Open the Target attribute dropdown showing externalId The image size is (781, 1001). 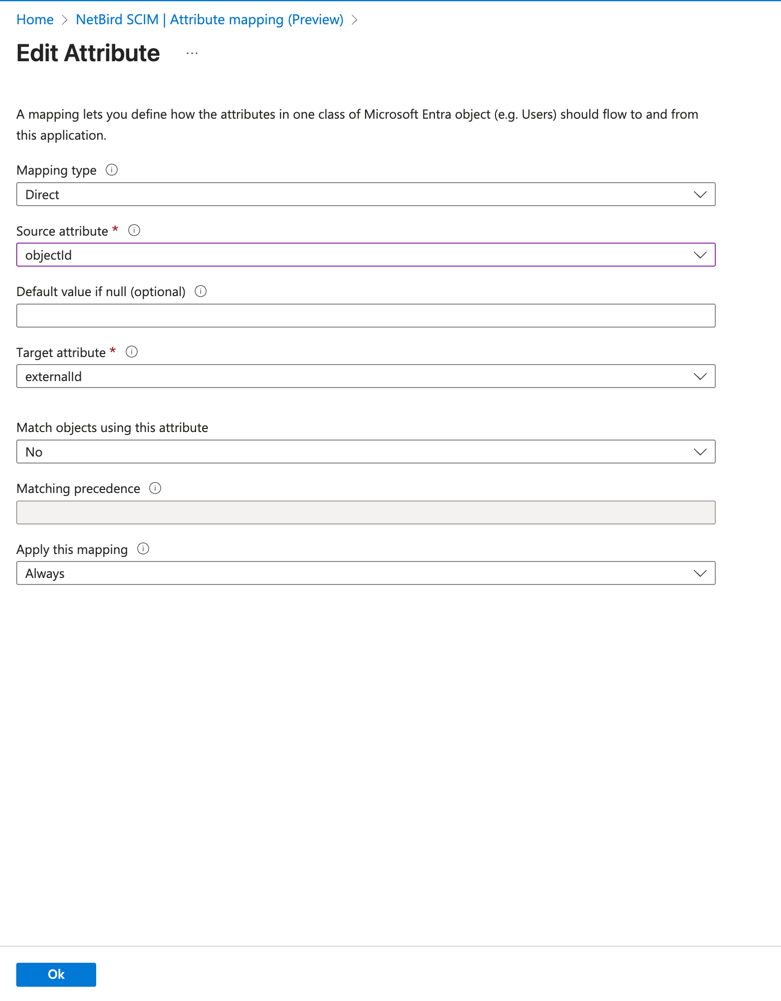click(700, 376)
